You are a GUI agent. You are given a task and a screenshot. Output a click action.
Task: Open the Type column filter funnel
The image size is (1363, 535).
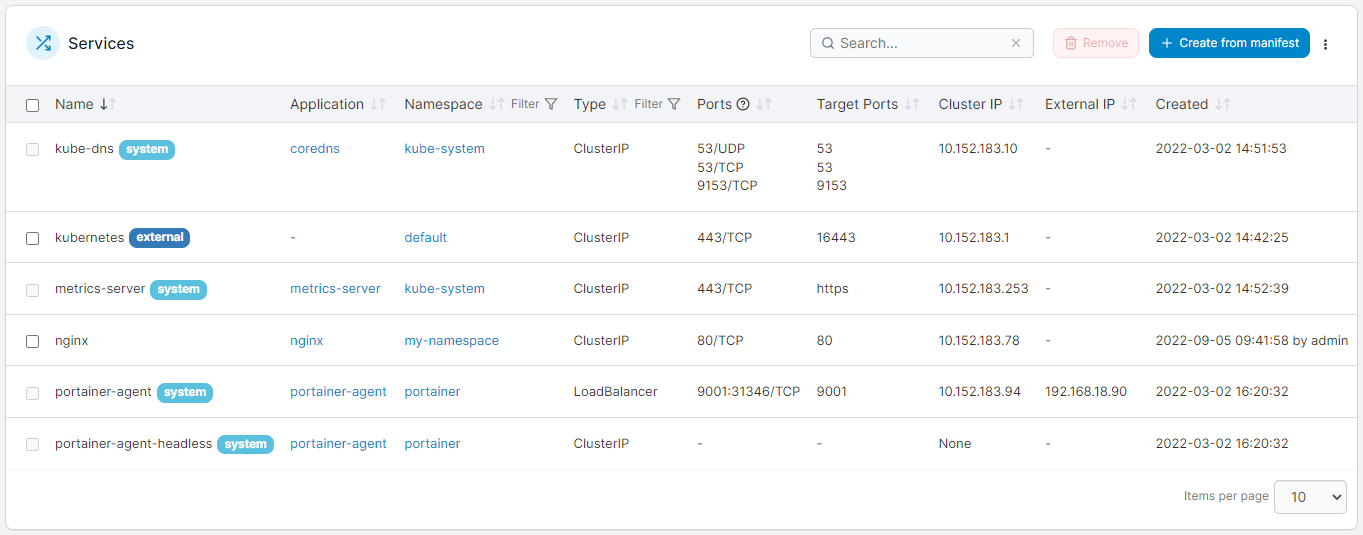point(674,104)
